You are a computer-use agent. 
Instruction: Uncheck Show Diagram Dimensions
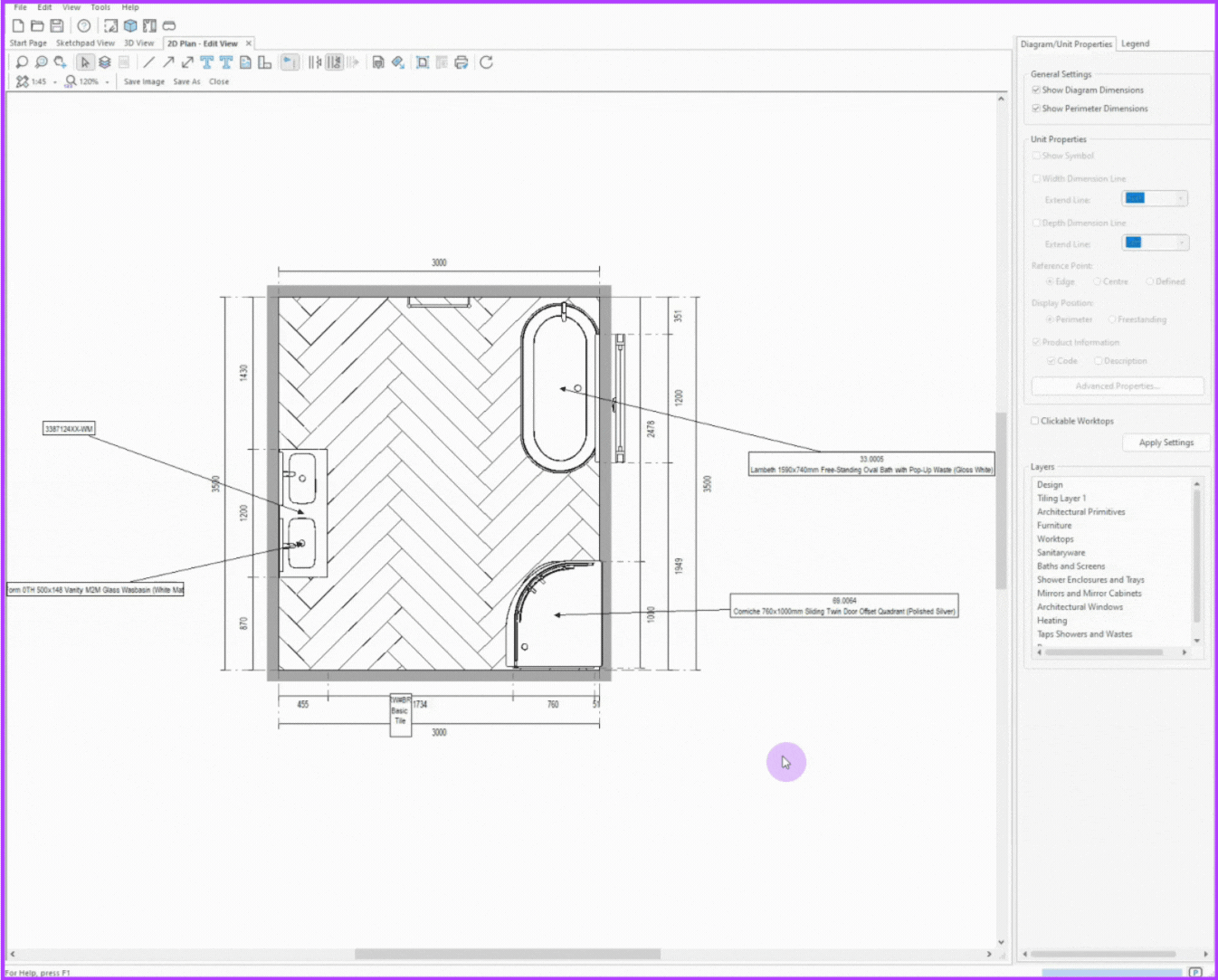[1036, 90]
